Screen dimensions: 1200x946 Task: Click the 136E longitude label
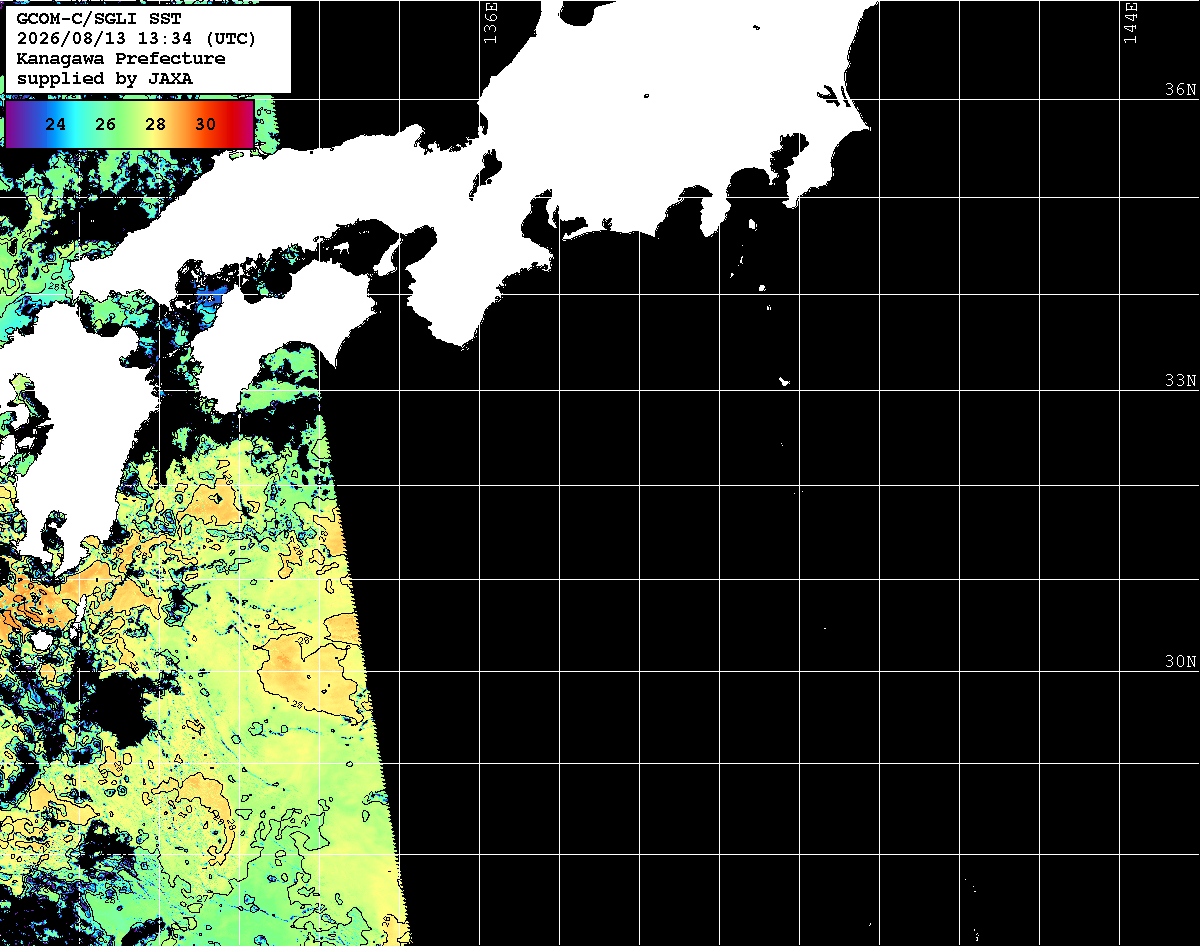(490, 22)
